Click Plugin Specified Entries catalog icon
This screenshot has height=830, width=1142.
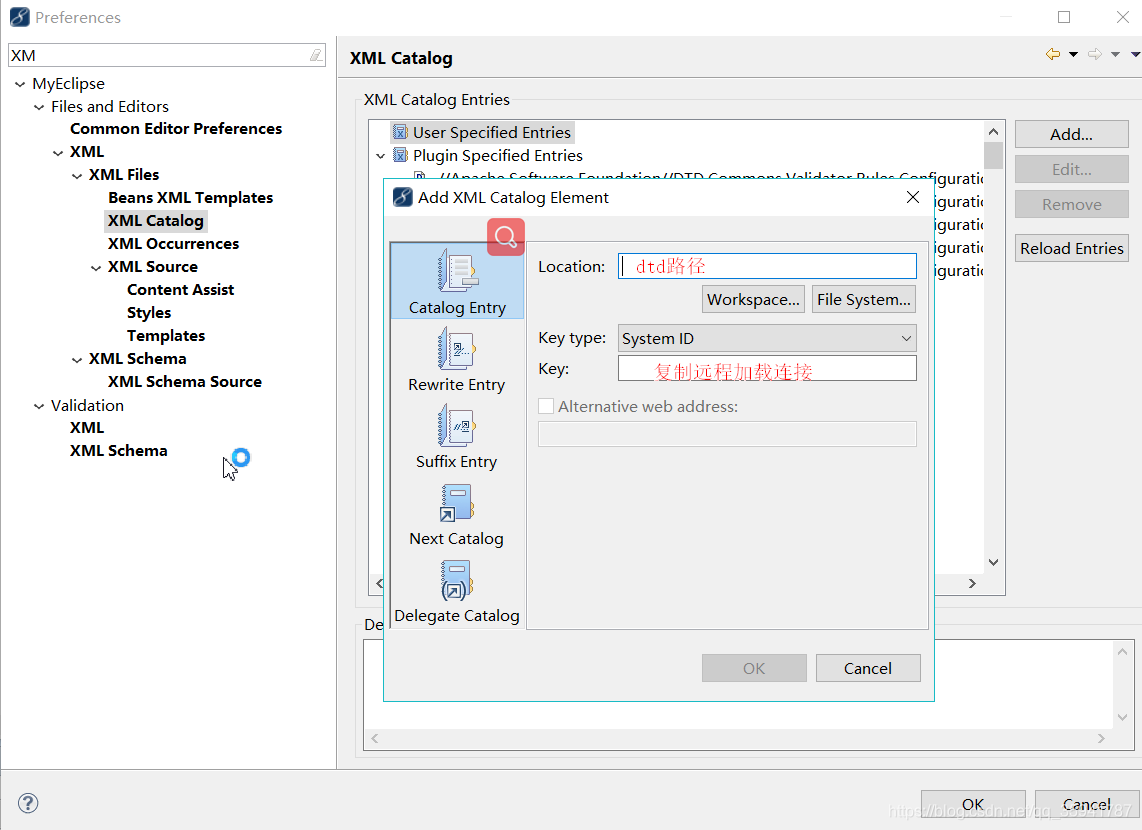click(400, 155)
